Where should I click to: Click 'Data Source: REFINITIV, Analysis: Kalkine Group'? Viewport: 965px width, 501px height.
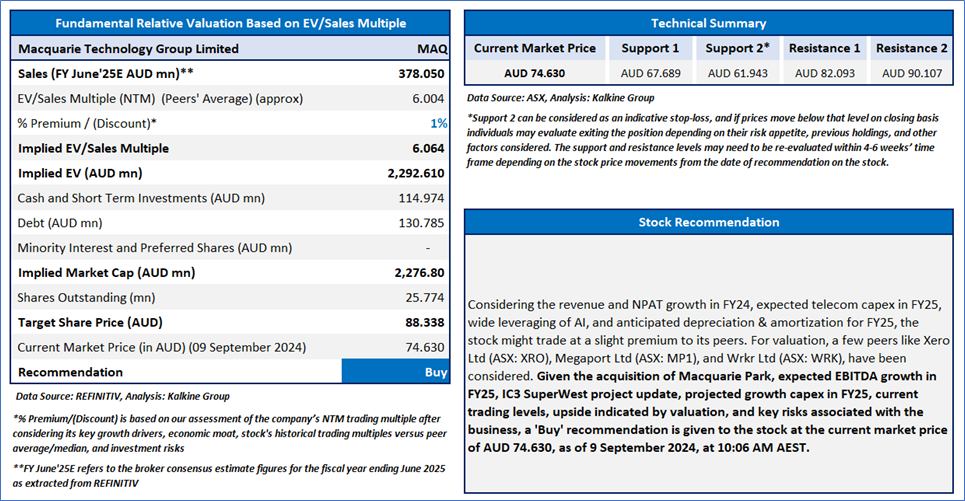[122, 396]
